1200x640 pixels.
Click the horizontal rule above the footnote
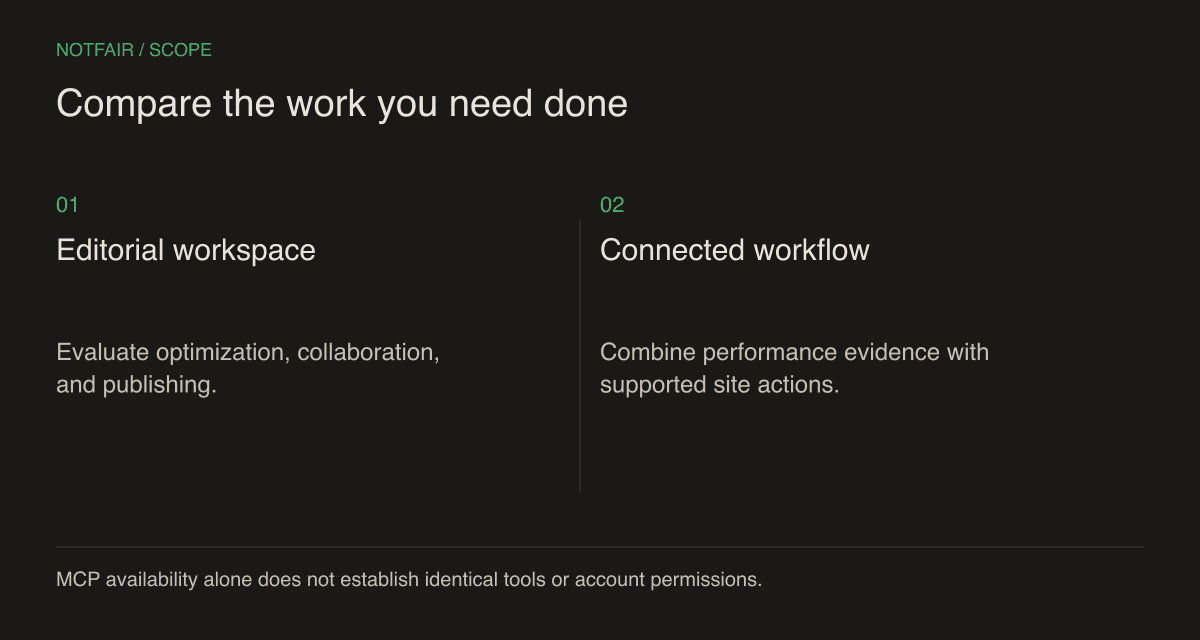coord(600,547)
